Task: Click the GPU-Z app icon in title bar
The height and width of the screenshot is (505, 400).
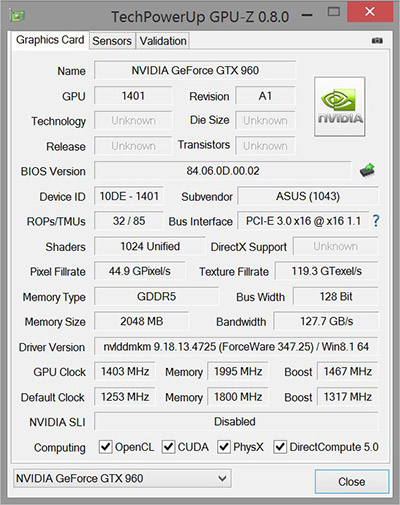Action: pyautogui.click(x=18, y=16)
